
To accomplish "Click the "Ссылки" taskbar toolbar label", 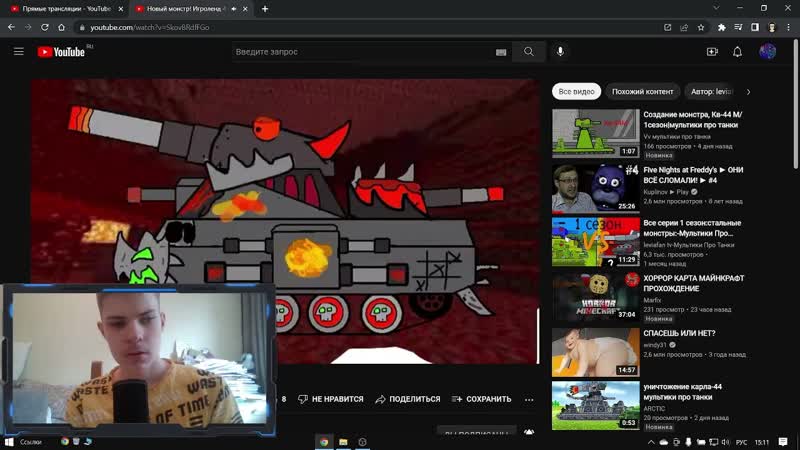I will click(x=31, y=442).
